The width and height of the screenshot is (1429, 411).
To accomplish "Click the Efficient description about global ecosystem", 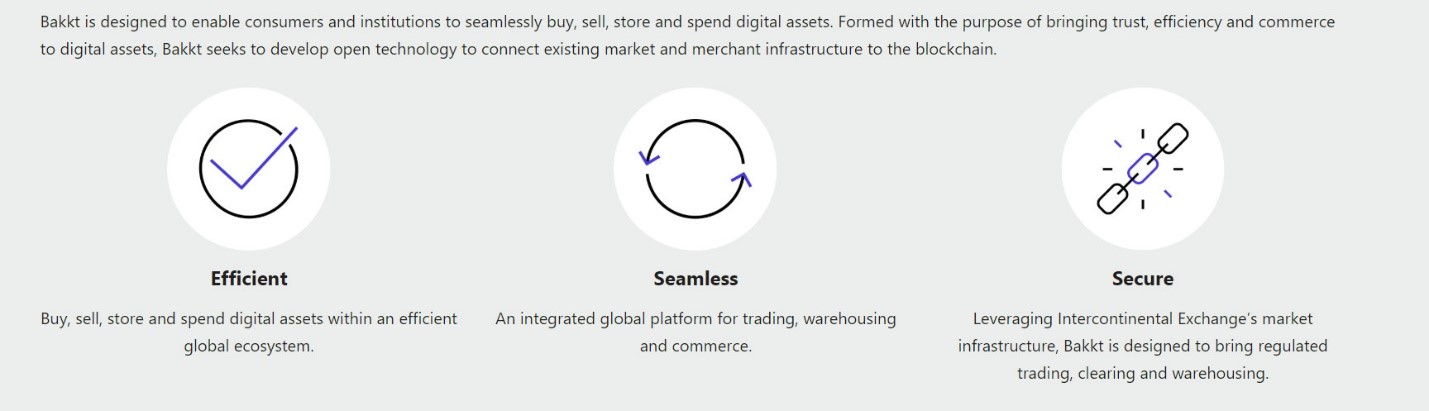I will (249, 333).
